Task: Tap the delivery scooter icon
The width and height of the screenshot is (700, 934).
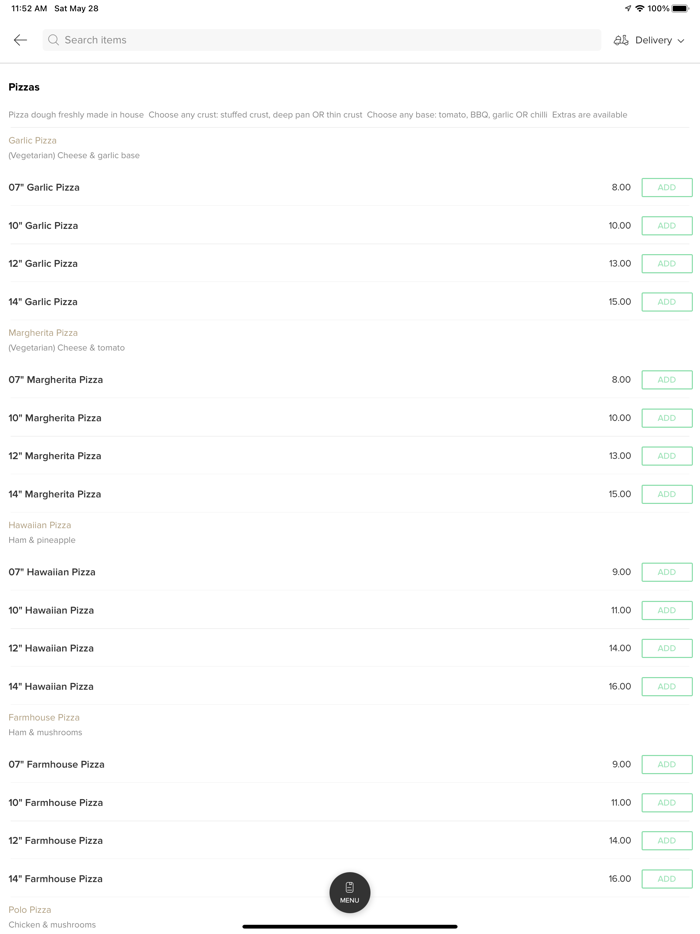Action: point(621,40)
